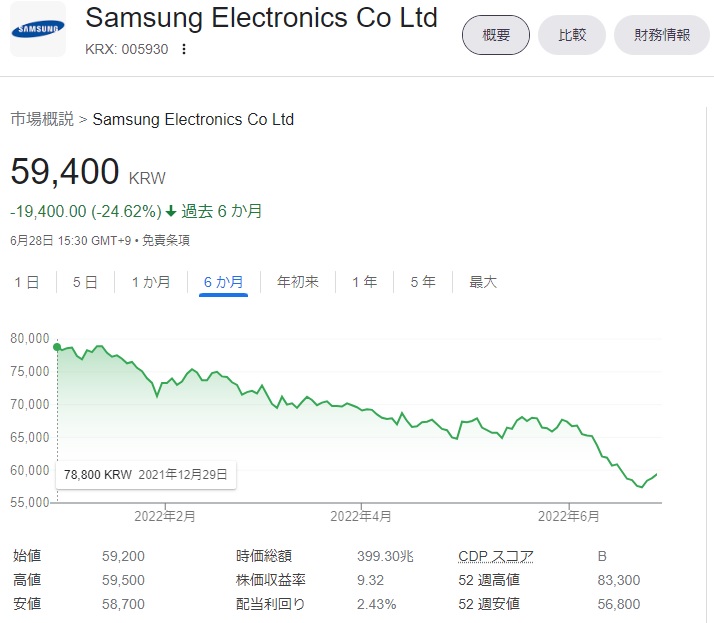Select the 5年 time range
Screen dimensions: 714x623
point(423,282)
